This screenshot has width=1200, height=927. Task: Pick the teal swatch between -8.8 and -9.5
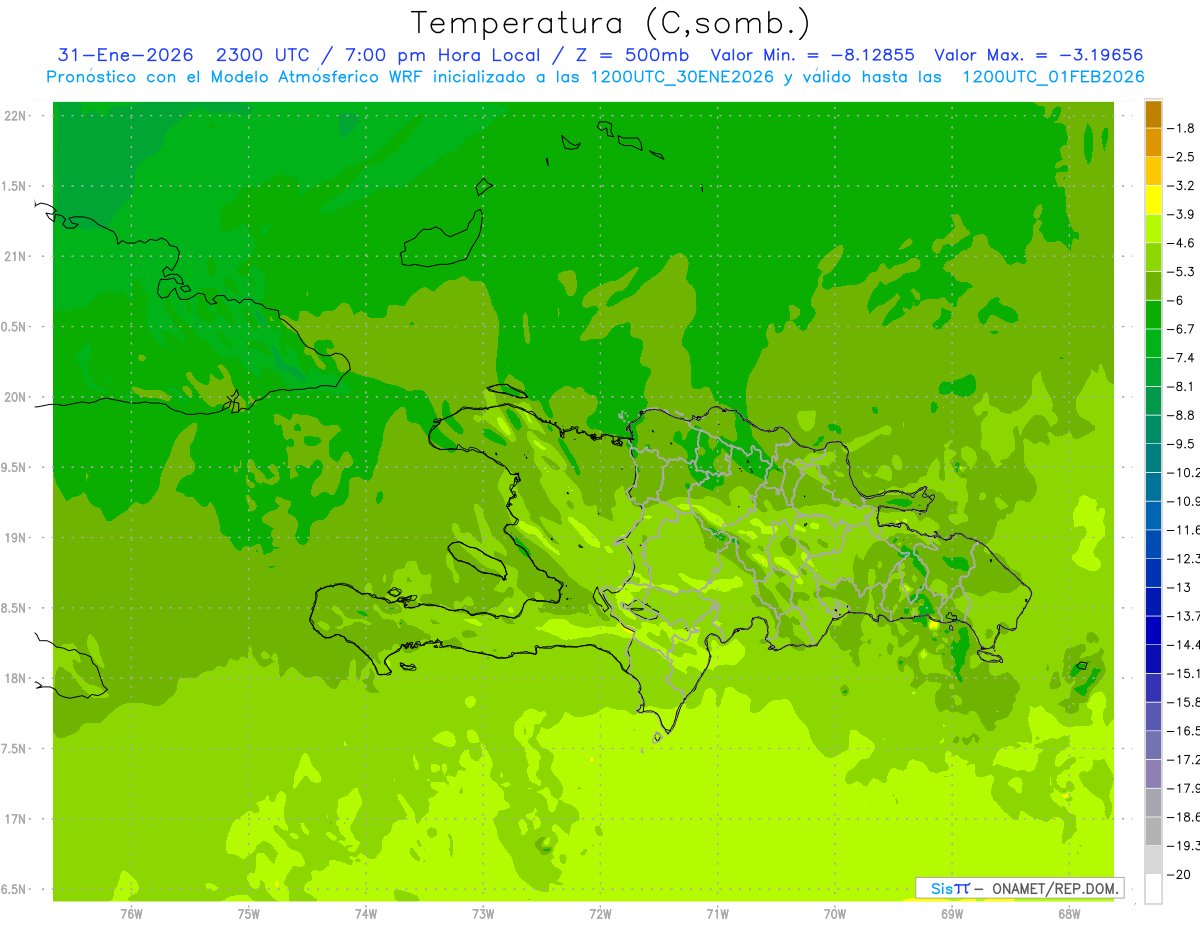coord(1153,429)
